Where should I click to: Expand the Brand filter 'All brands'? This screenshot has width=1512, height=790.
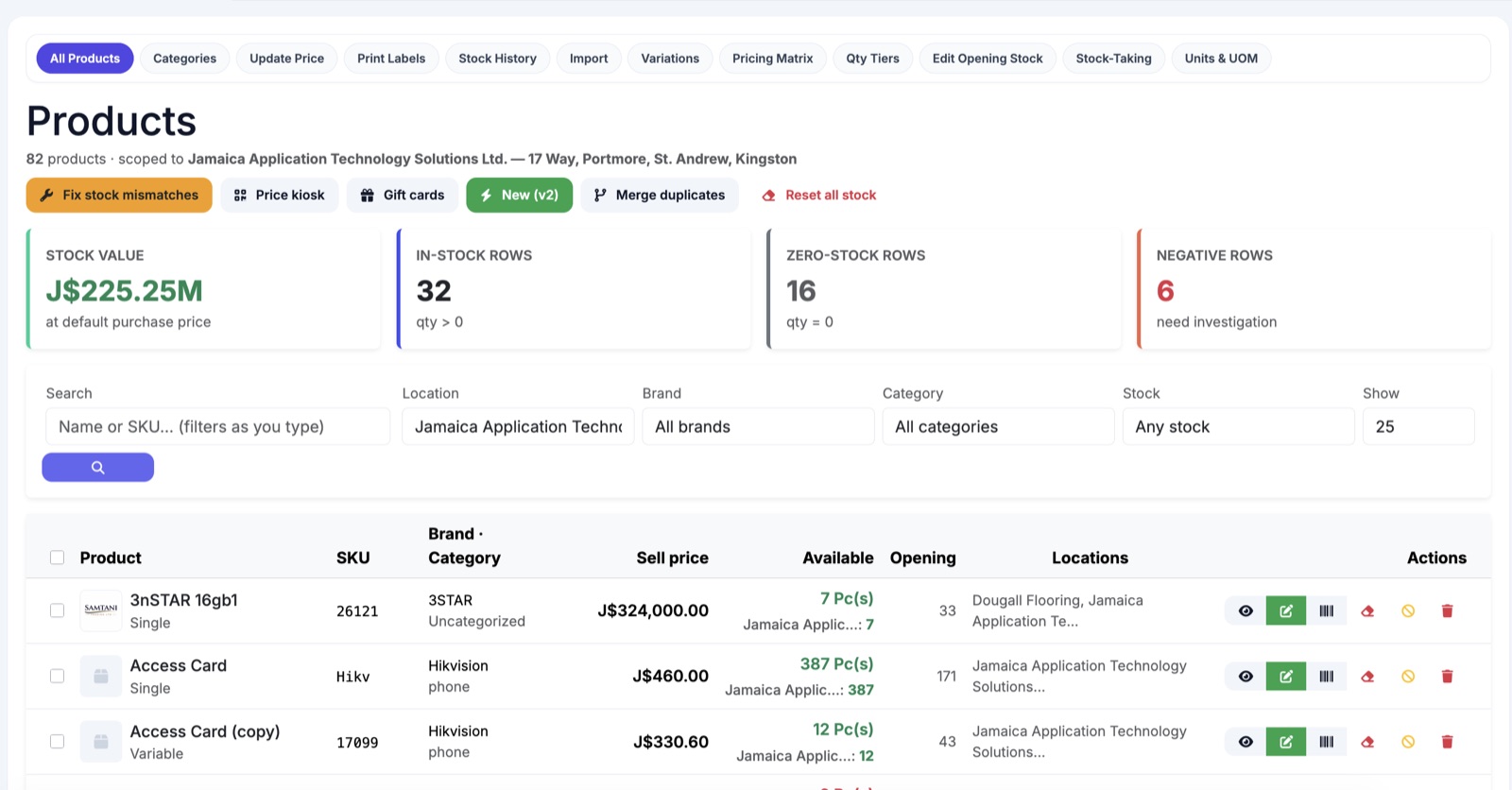click(758, 426)
